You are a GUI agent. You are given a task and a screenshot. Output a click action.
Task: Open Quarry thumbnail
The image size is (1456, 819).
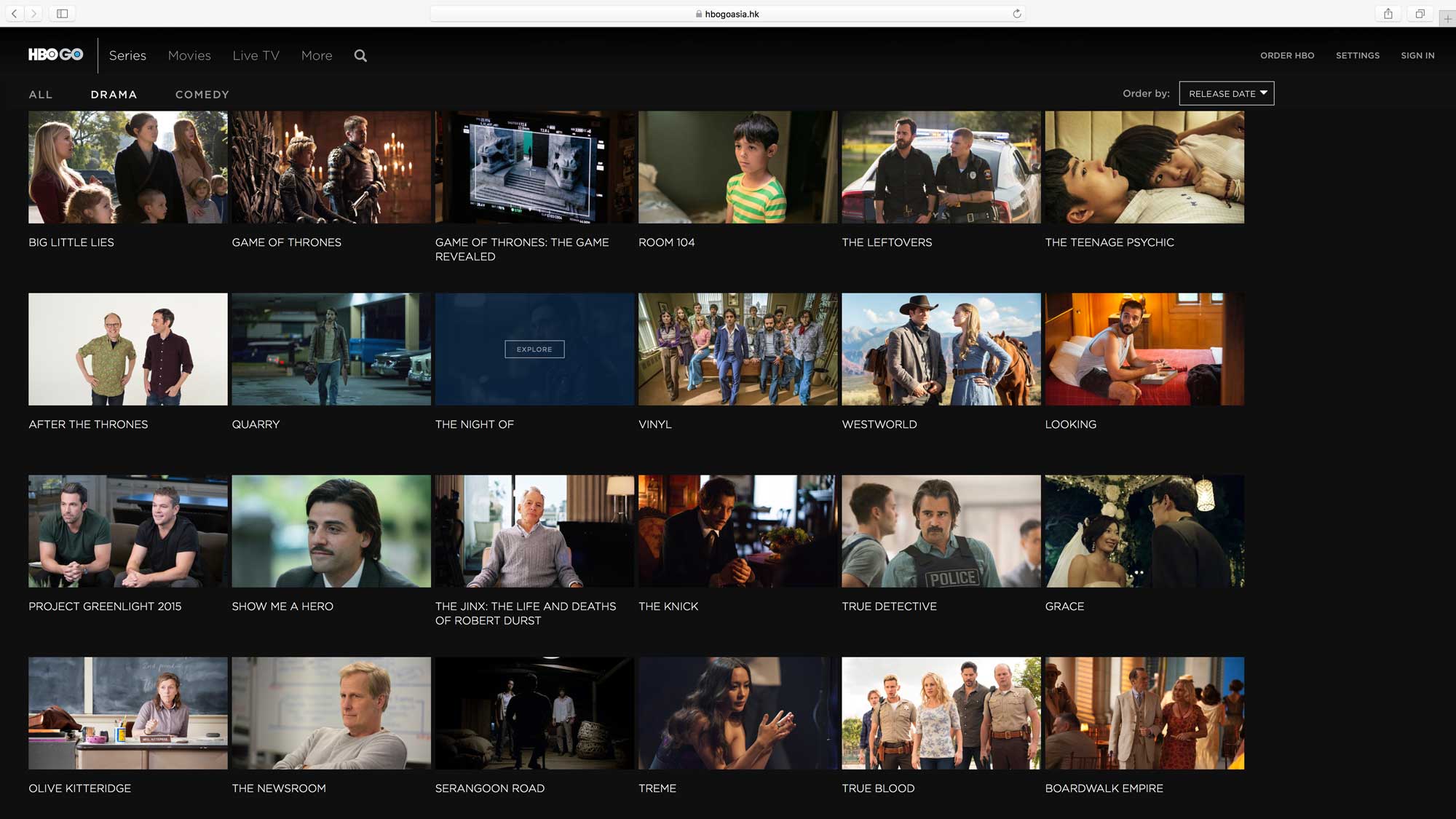331,349
